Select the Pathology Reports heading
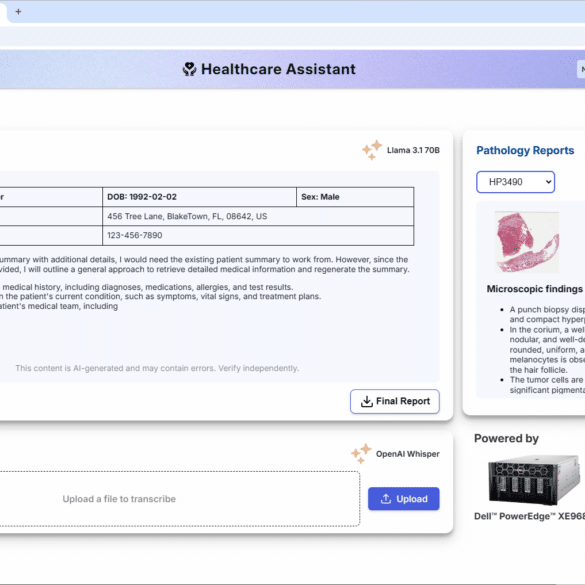585x585 pixels. [525, 150]
